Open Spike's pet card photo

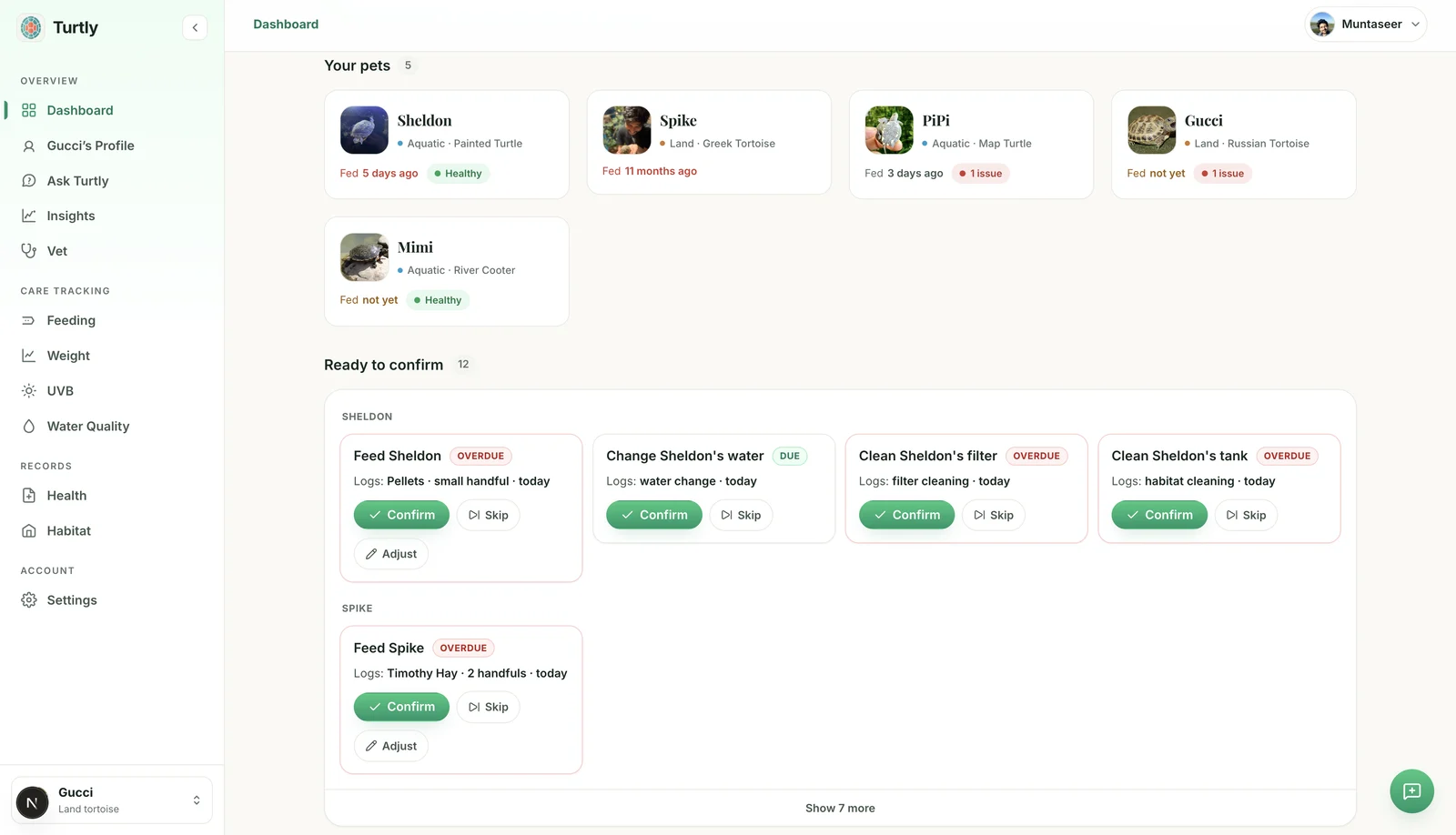pos(626,130)
